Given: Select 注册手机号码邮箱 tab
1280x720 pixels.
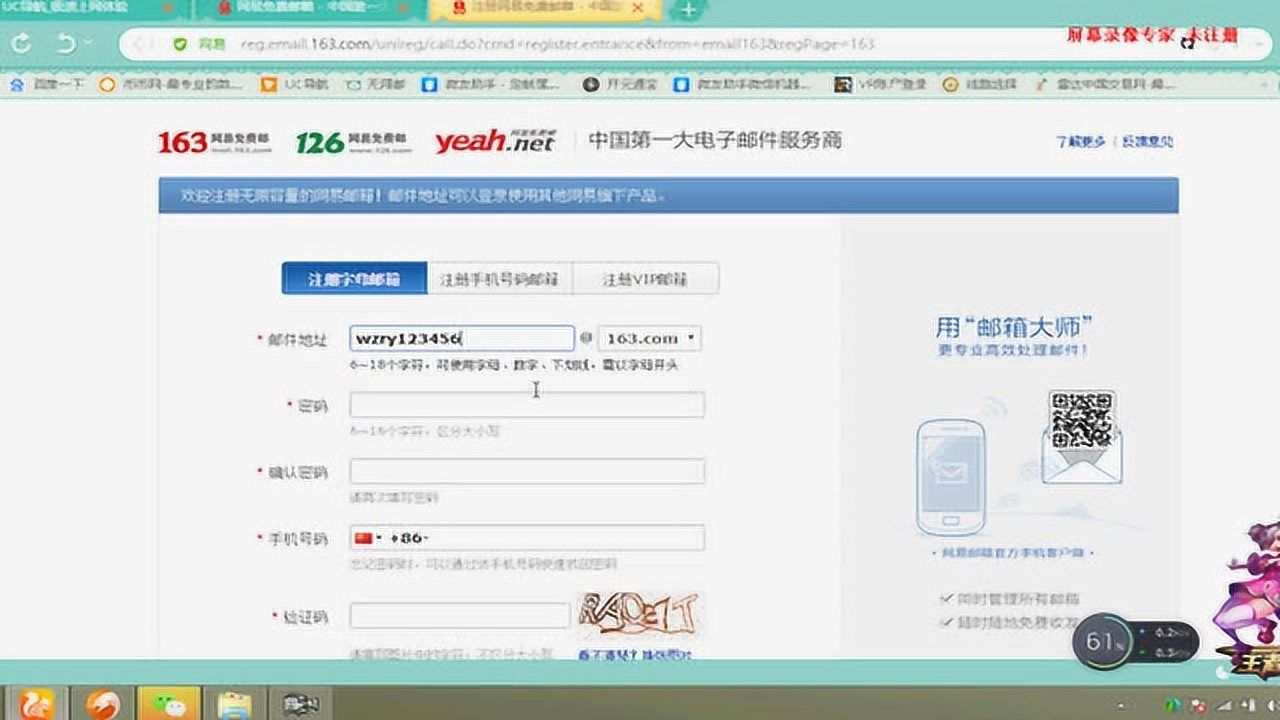Looking at the screenshot, I should click(499, 279).
